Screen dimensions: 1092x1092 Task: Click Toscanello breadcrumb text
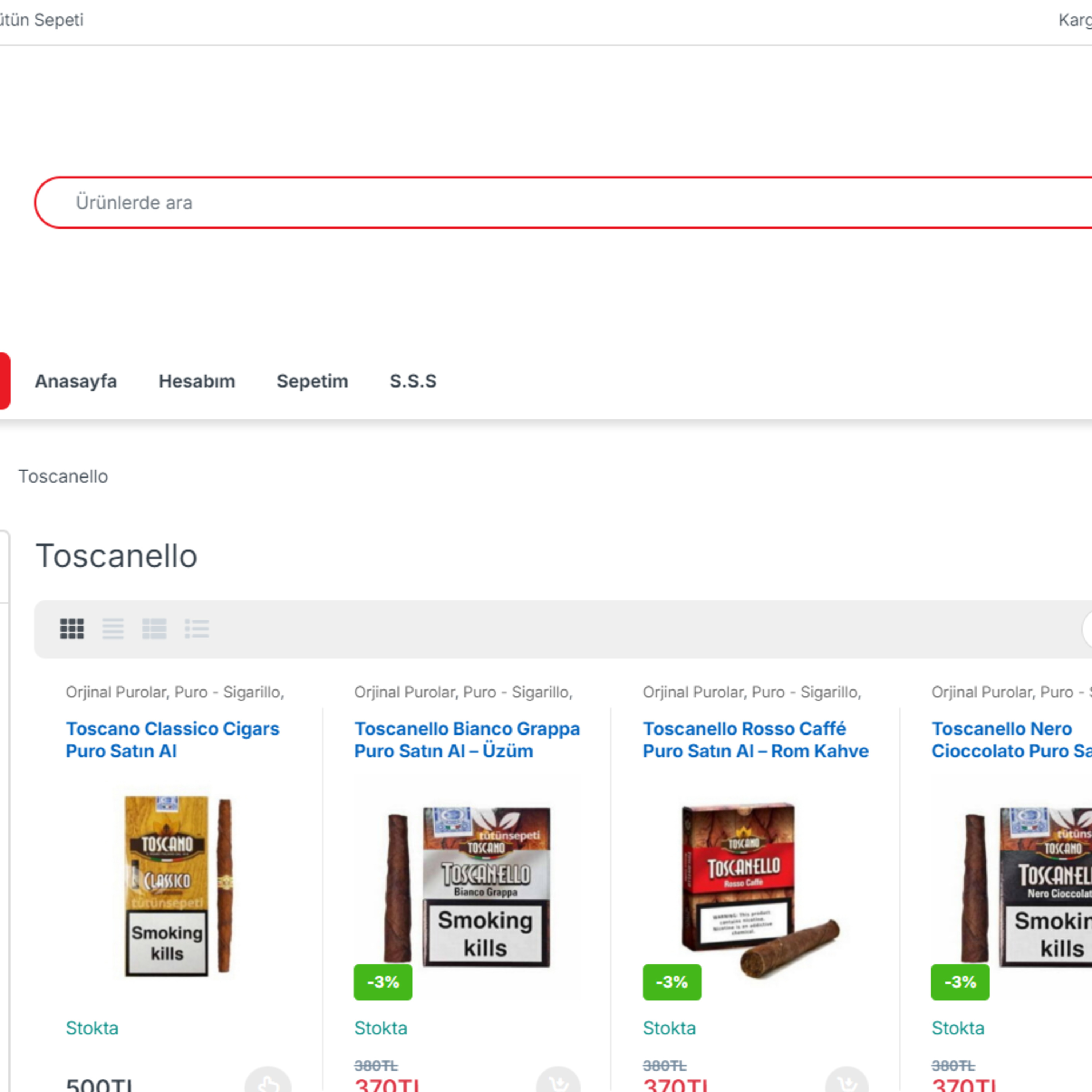coord(63,476)
